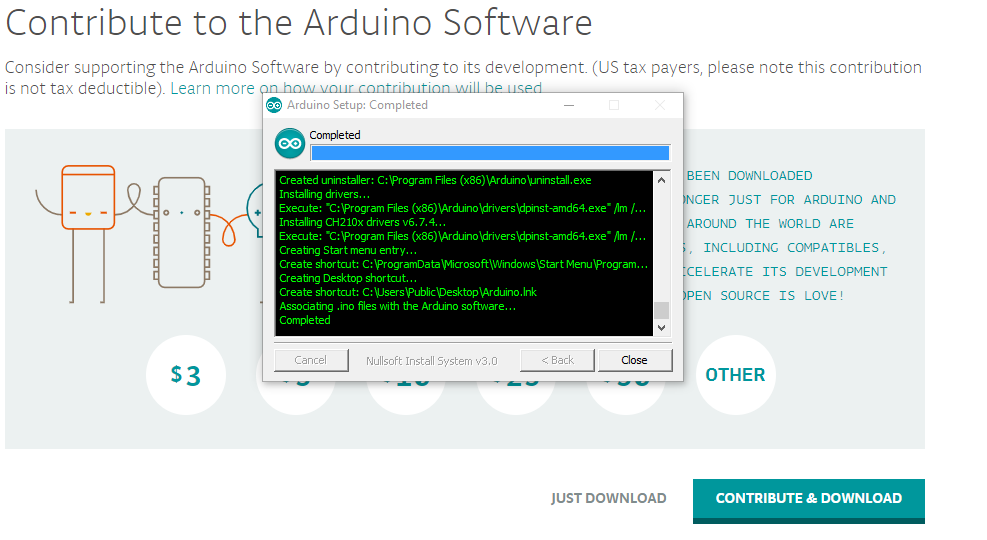Open Learn more on how your contribution link
Screen dimensions: 987x540
pos(356,88)
